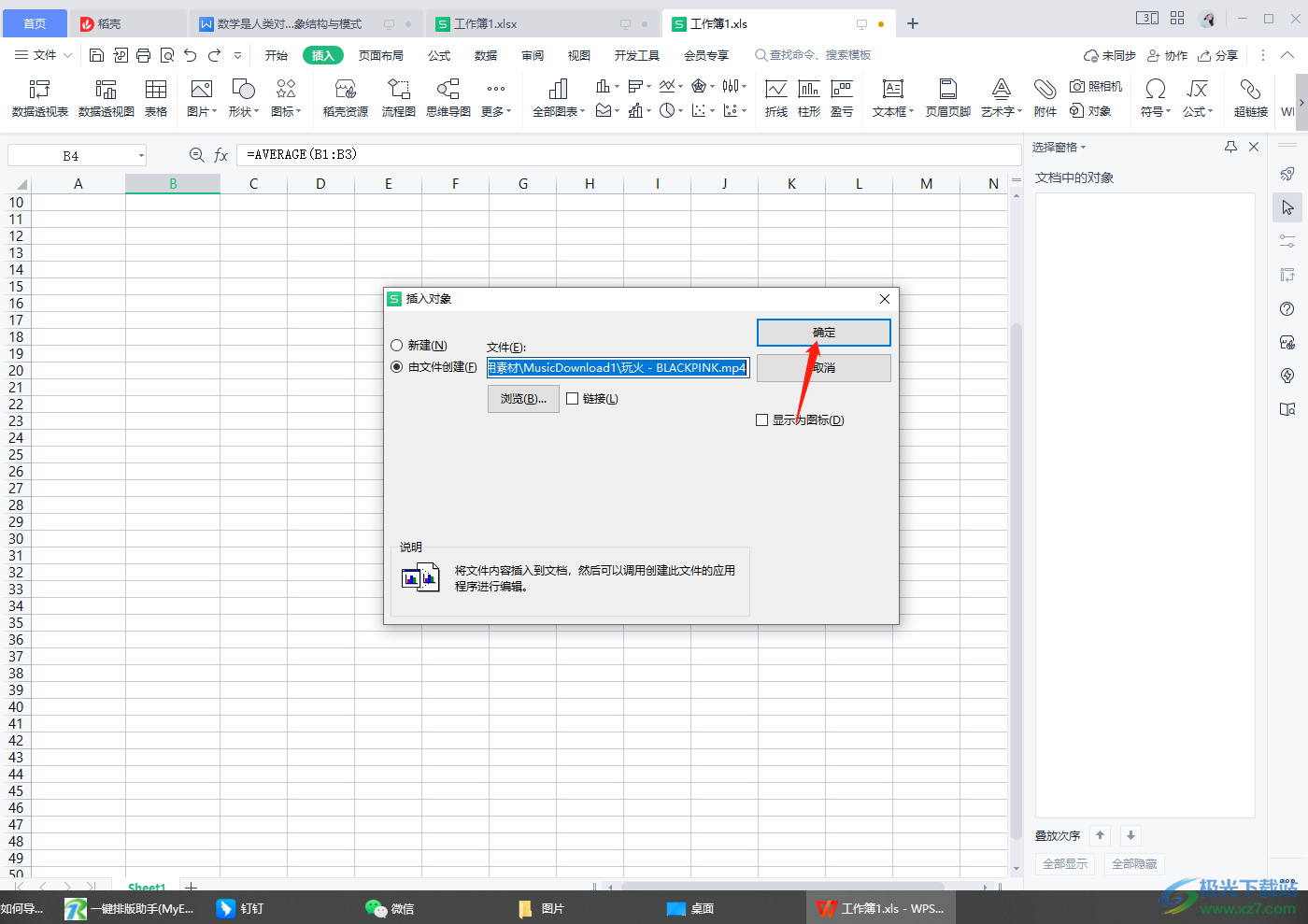
Task: Open 钉钉 from the taskbar
Action: click(x=240, y=908)
